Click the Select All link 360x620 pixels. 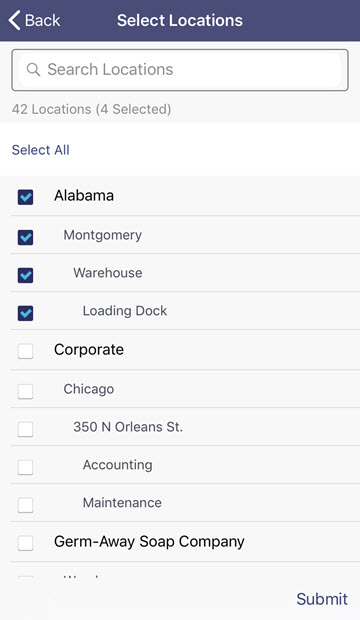tap(41, 150)
